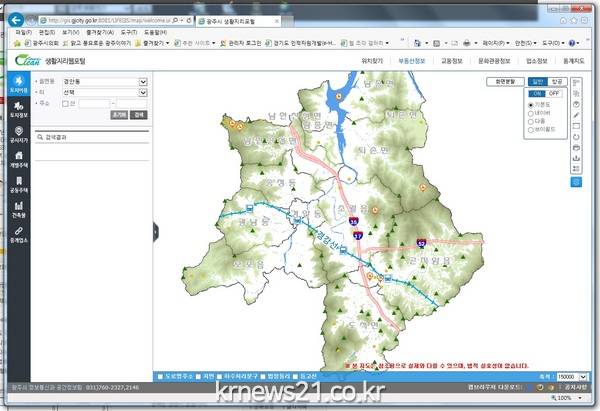Screen dimensions: 600x411
Task: Expand the 리 dropdown showing 선택
Action: coord(142,92)
